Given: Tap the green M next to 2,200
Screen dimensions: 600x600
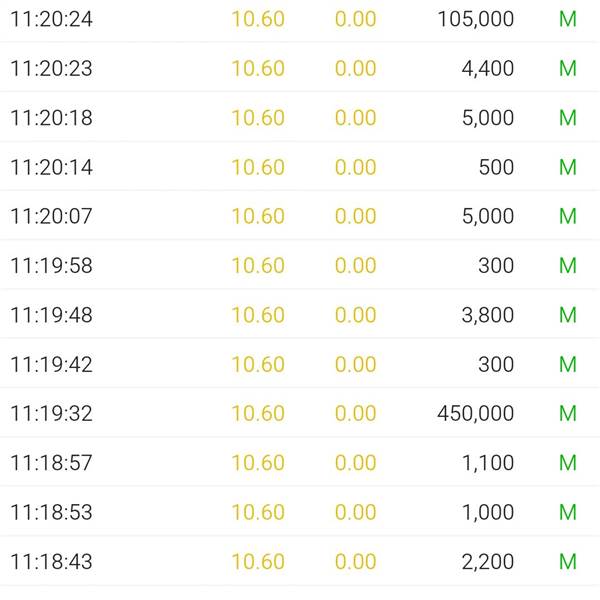Looking at the screenshot, I should coord(567,561).
